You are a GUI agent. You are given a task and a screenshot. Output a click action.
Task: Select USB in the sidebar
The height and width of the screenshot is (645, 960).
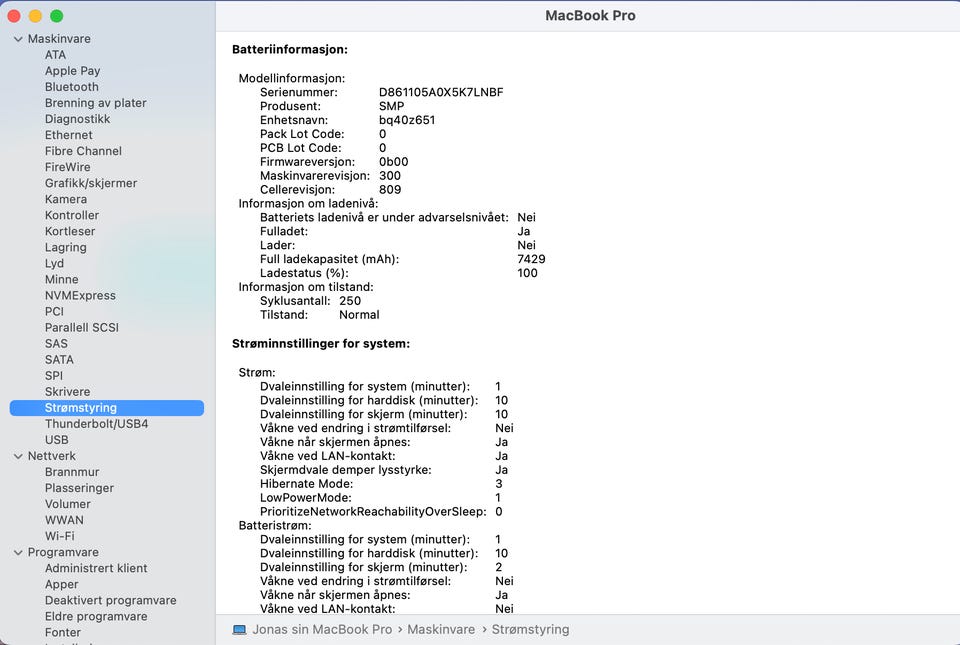click(x=56, y=439)
